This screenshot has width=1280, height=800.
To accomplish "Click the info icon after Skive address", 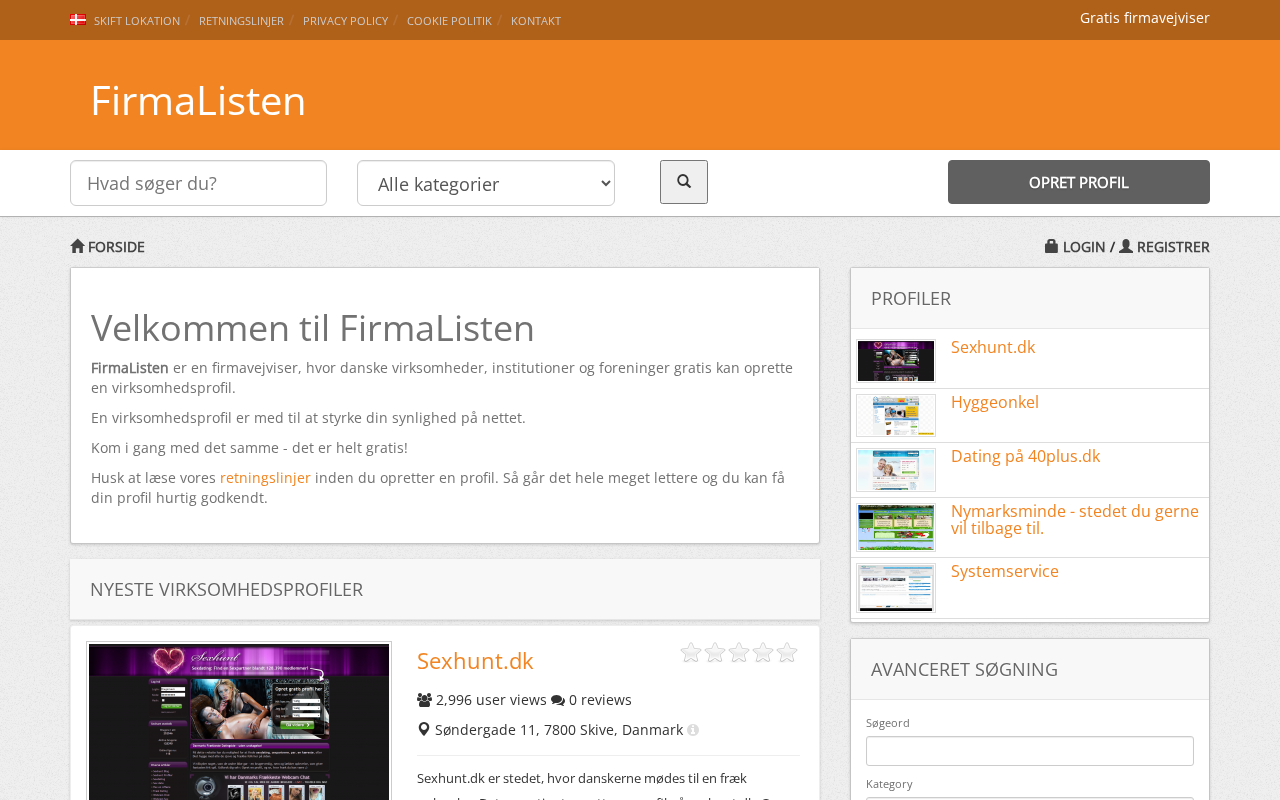I will coord(693,730).
